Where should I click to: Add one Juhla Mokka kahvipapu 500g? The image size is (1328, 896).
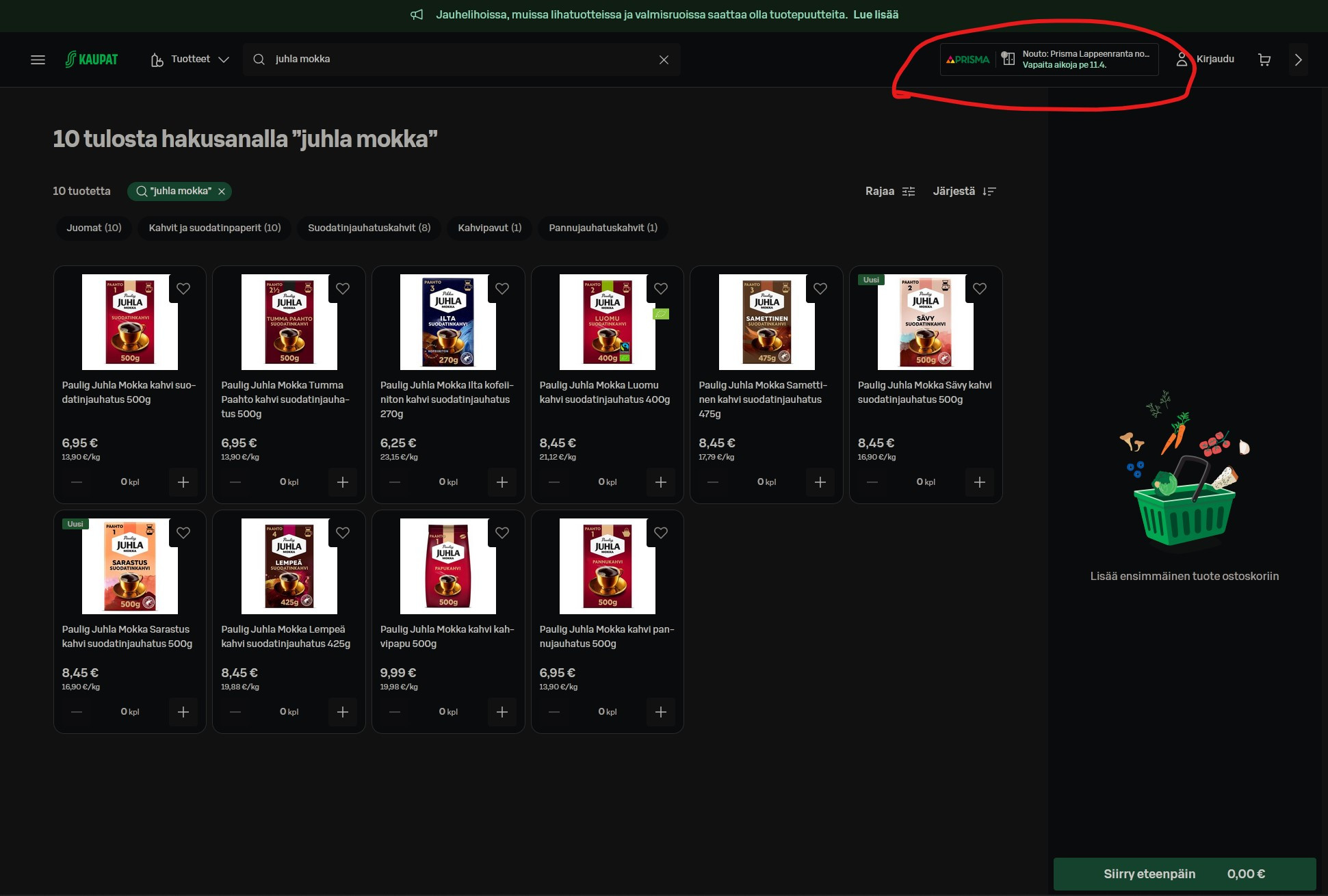tap(502, 712)
